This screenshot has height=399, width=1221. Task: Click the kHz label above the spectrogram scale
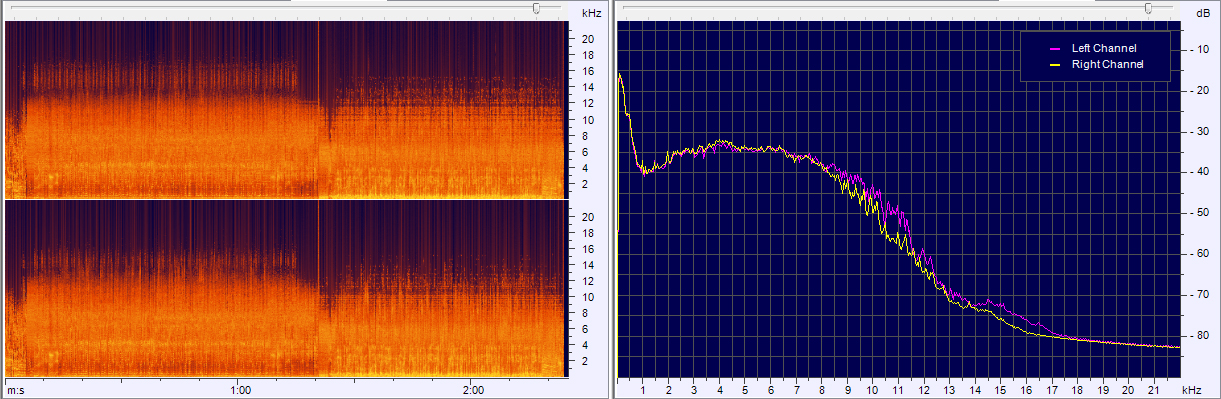coord(591,13)
